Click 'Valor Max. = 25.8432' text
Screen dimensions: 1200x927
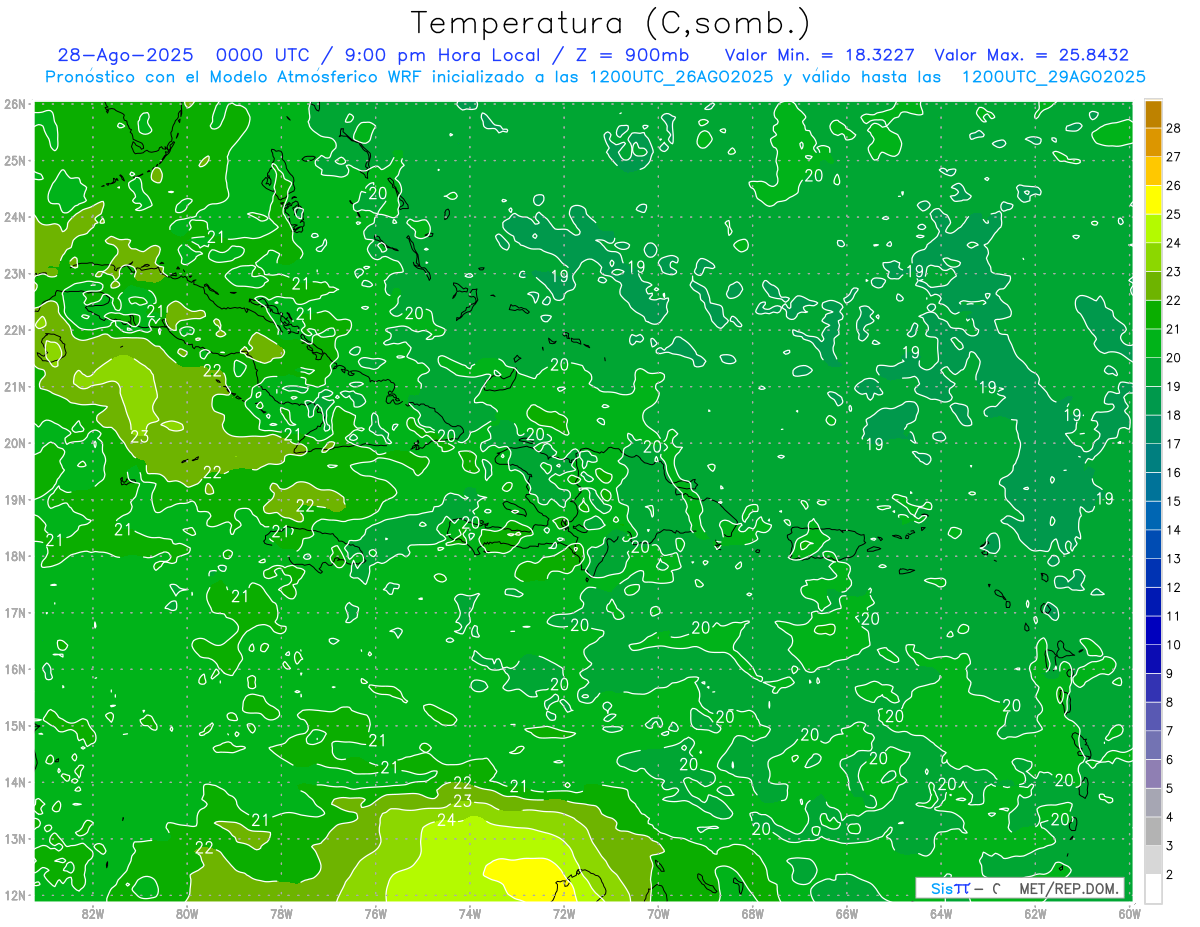point(1031,56)
